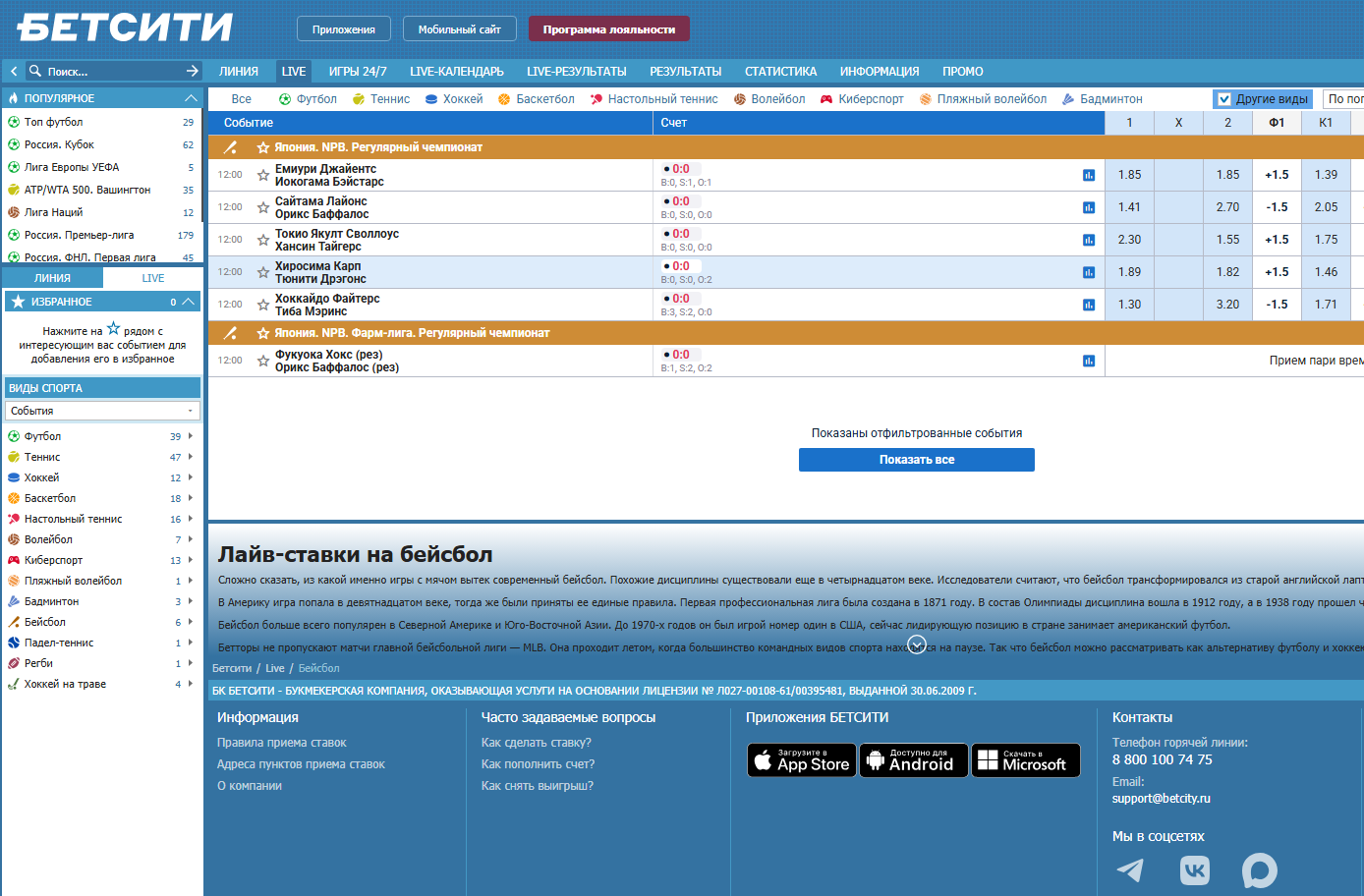
Task: Email support@betcity.ru link
Action: [x=1162, y=799]
